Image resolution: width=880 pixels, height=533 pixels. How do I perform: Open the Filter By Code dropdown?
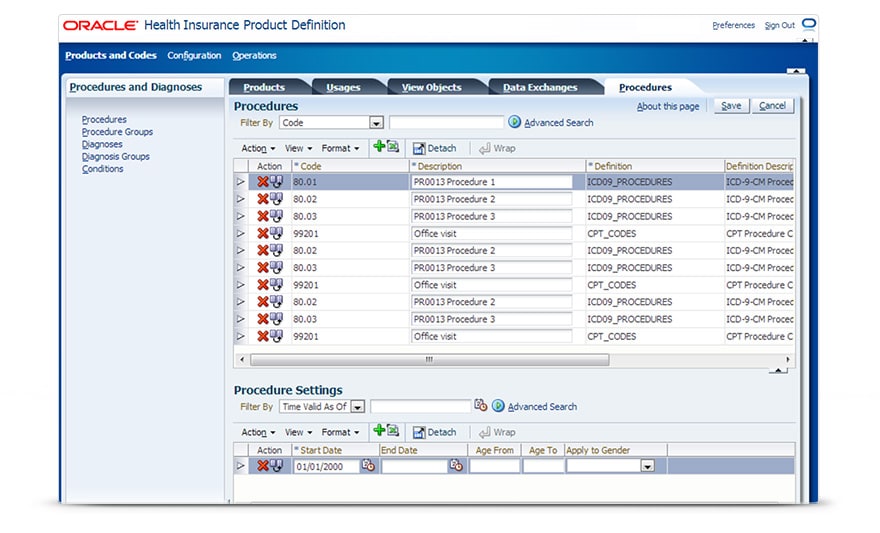pos(376,123)
